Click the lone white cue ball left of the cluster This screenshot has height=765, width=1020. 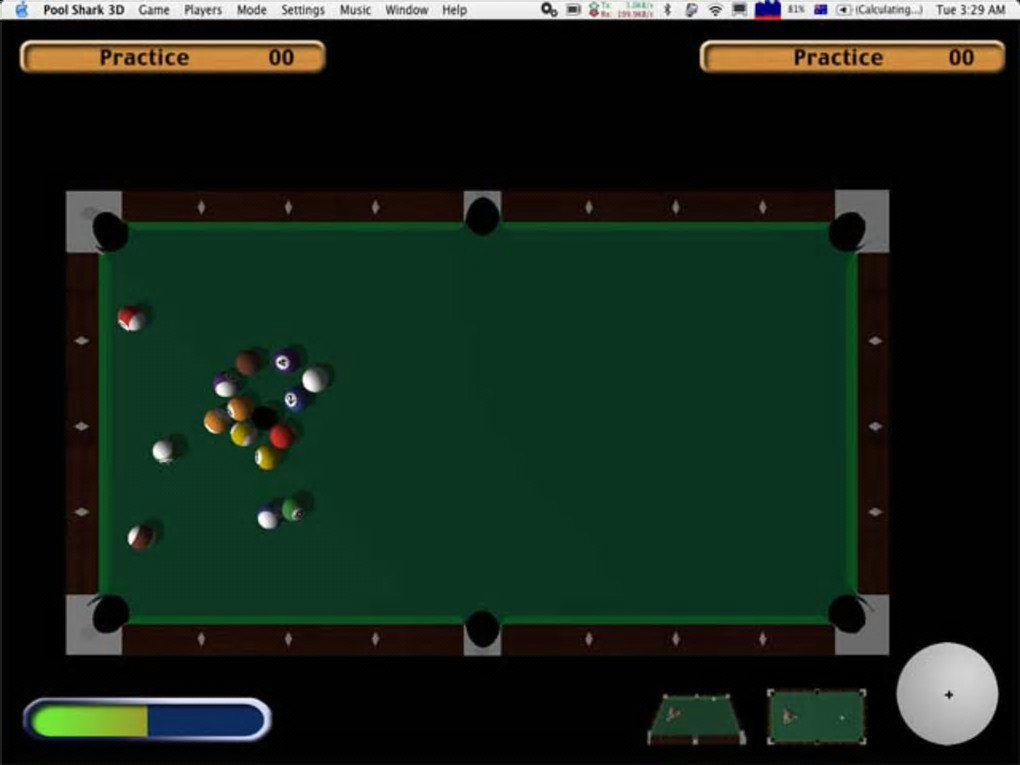click(163, 451)
